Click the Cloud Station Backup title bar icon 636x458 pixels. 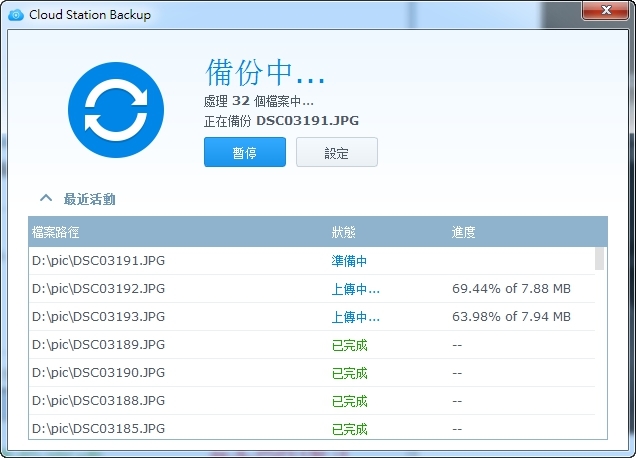(x=16, y=15)
